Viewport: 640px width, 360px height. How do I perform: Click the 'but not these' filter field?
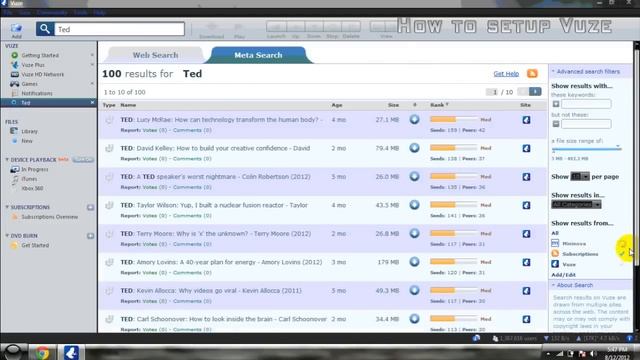pyautogui.click(x=586, y=124)
